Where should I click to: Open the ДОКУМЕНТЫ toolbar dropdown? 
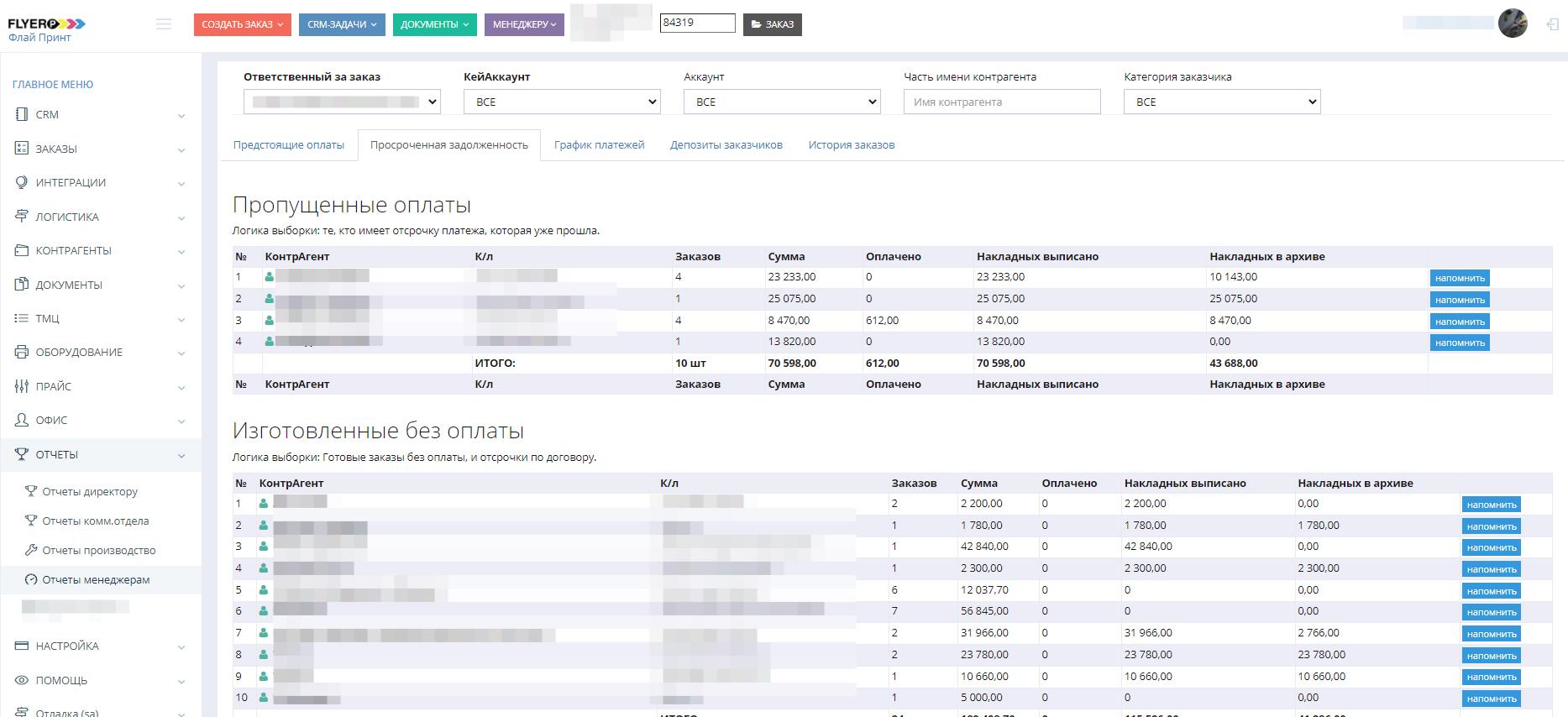pyautogui.click(x=434, y=24)
